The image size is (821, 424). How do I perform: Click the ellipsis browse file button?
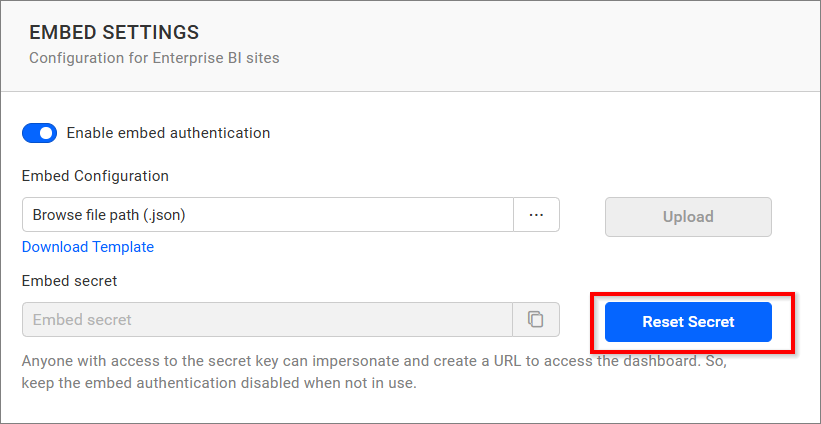[x=536, y=215]
